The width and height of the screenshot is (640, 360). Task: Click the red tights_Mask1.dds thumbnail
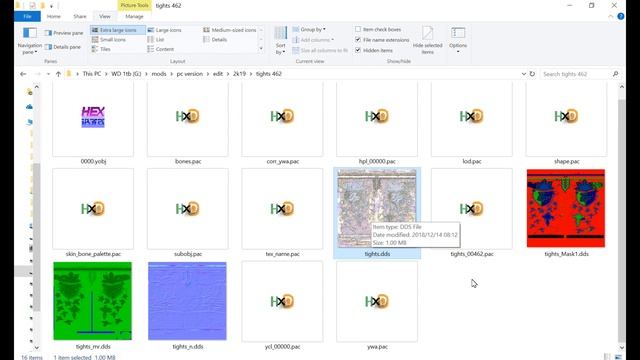pyautogui.click(x=566, y=209)
